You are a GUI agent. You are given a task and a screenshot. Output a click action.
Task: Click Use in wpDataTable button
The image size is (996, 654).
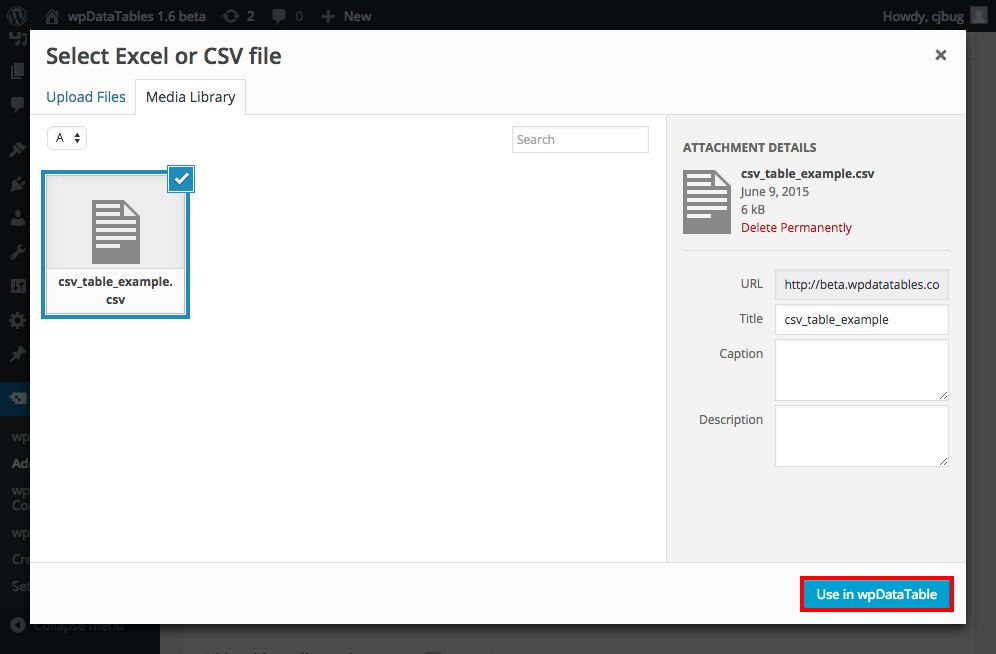pyautogui.click(x=877, y=594)
